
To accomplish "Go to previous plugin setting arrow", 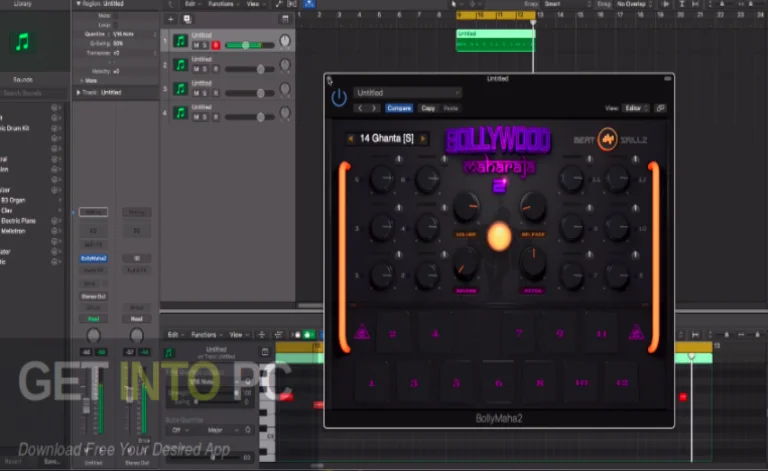I will coord(360,108).
